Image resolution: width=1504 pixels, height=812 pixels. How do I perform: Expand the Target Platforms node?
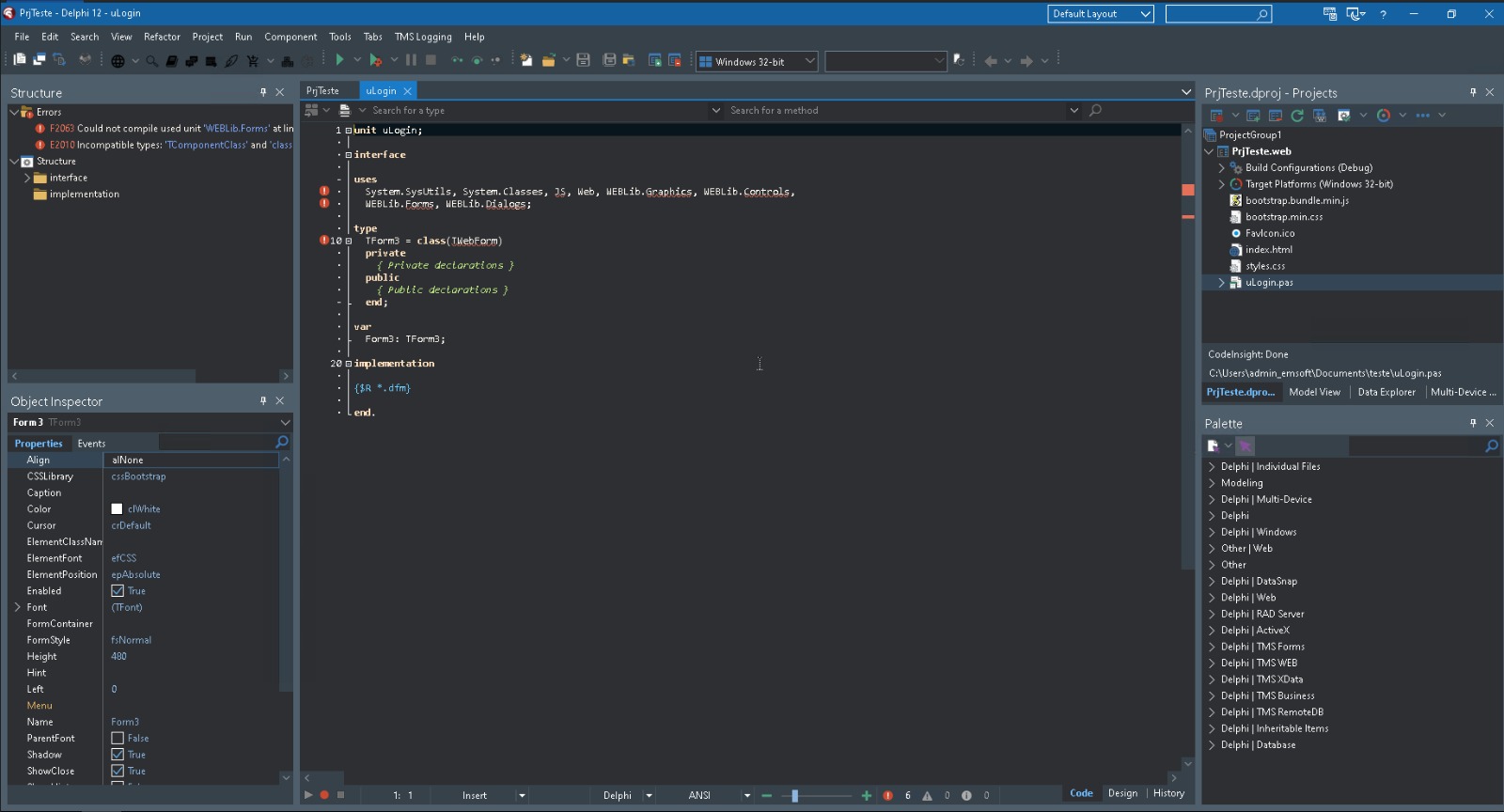(1222, 184)
